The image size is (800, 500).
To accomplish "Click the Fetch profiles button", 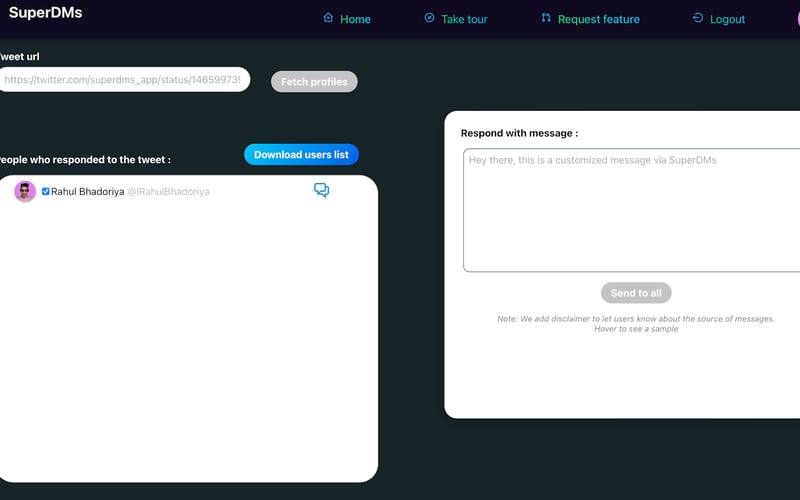I will click(x=314, y=82).
